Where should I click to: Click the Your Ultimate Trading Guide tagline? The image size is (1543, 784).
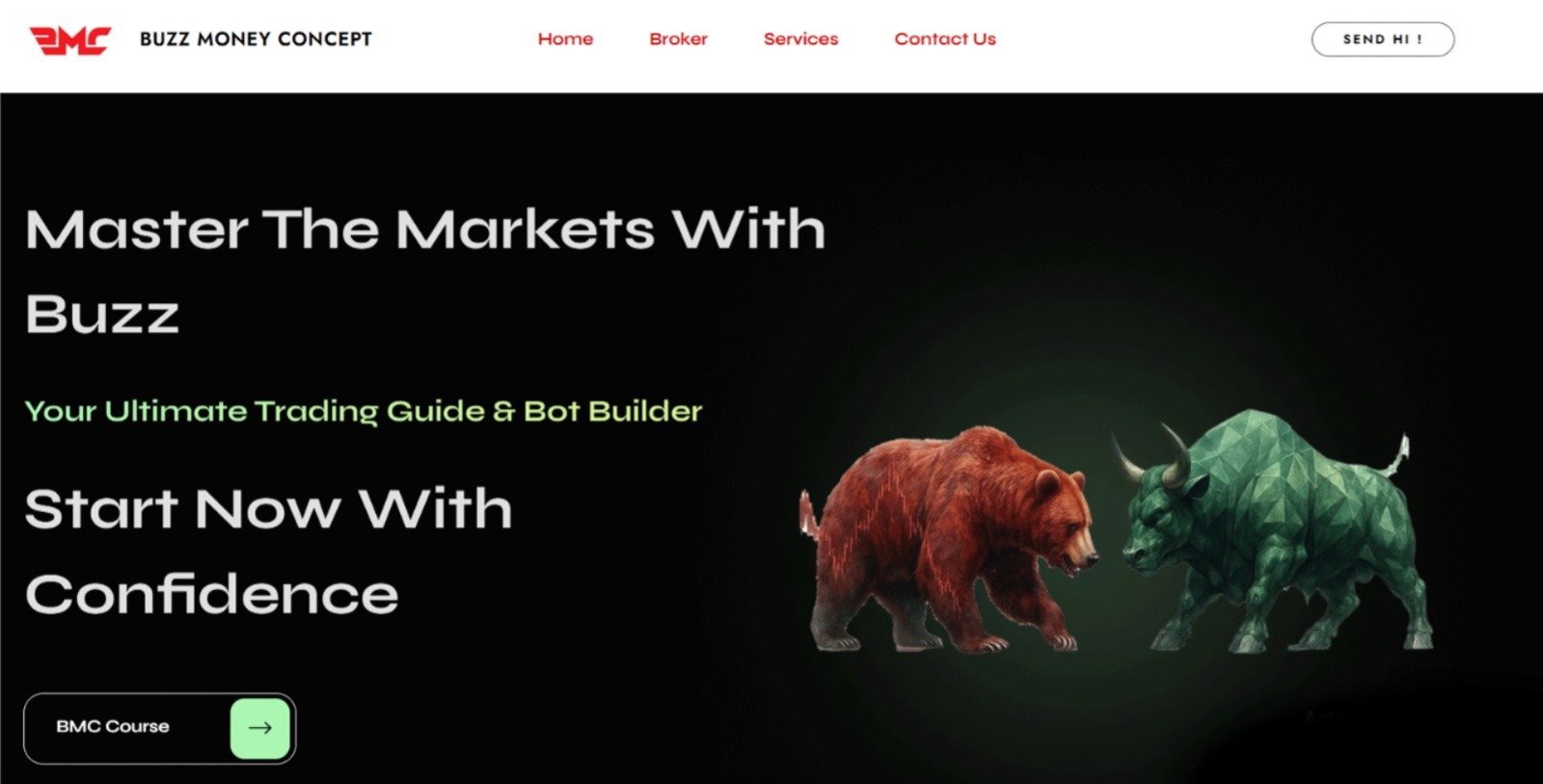point(364,412)
